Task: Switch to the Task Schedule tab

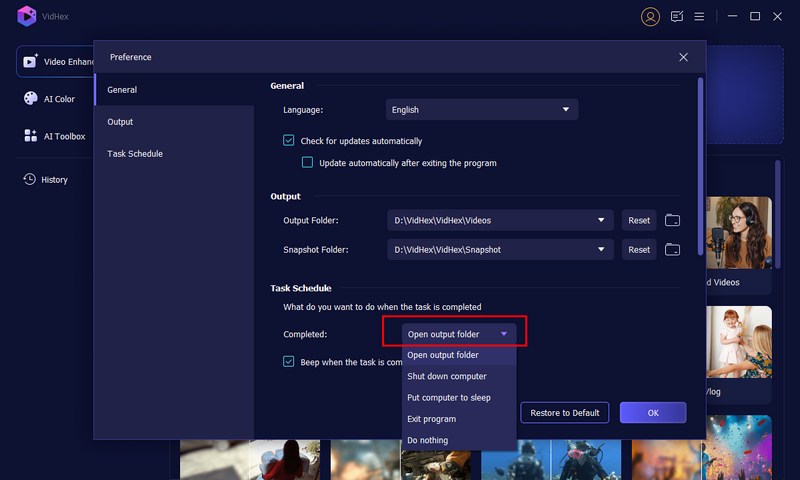Action: click(x=135, y=154)
